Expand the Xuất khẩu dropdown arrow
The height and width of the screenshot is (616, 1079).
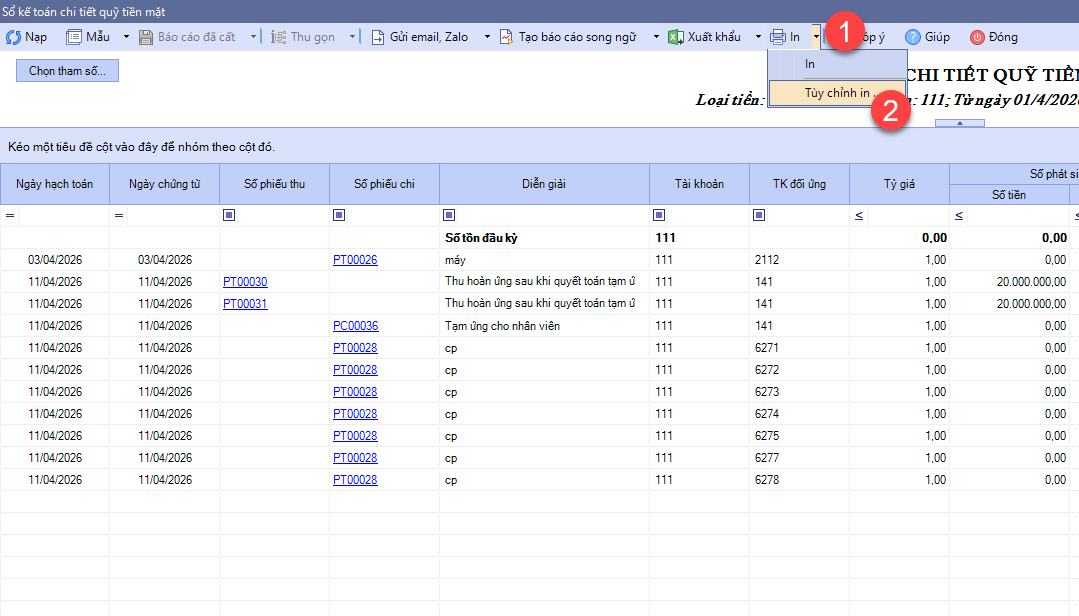[x=758, y=37]
